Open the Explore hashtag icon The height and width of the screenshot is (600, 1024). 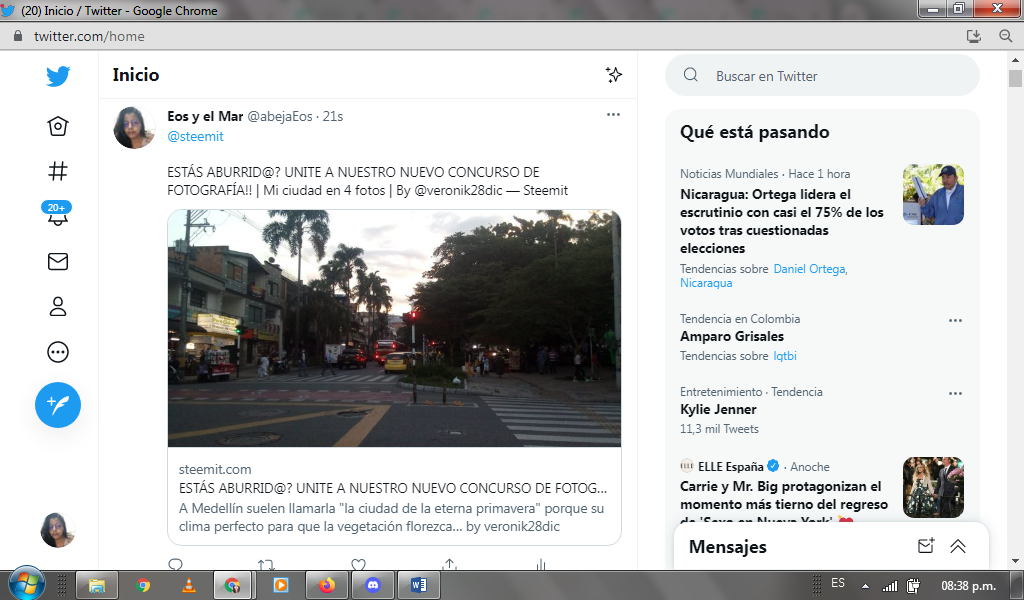pos(57,172)
